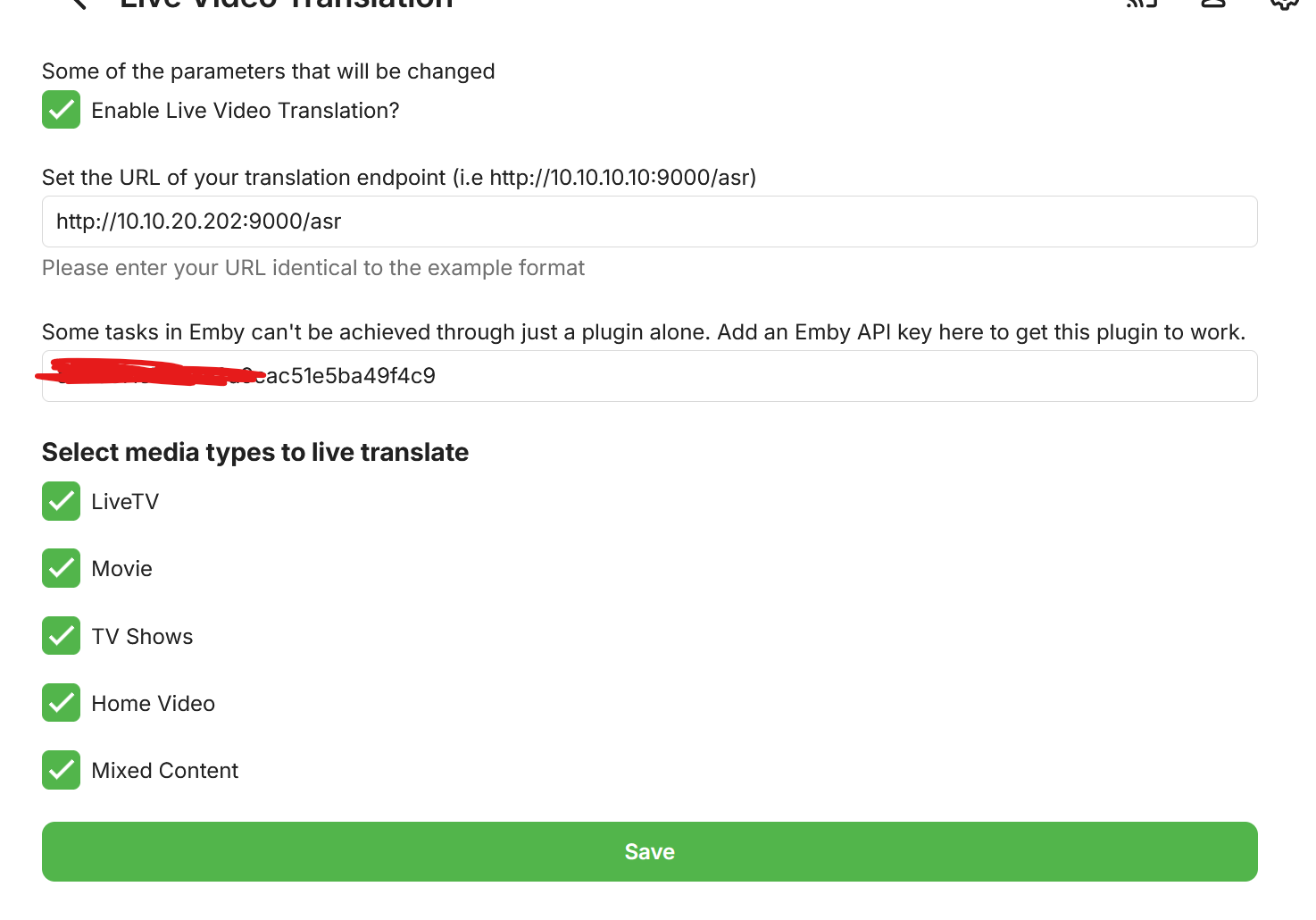1316x920 pixels.
Task: Toggle the Mixed Content checkbox
Action: [61, 770]
